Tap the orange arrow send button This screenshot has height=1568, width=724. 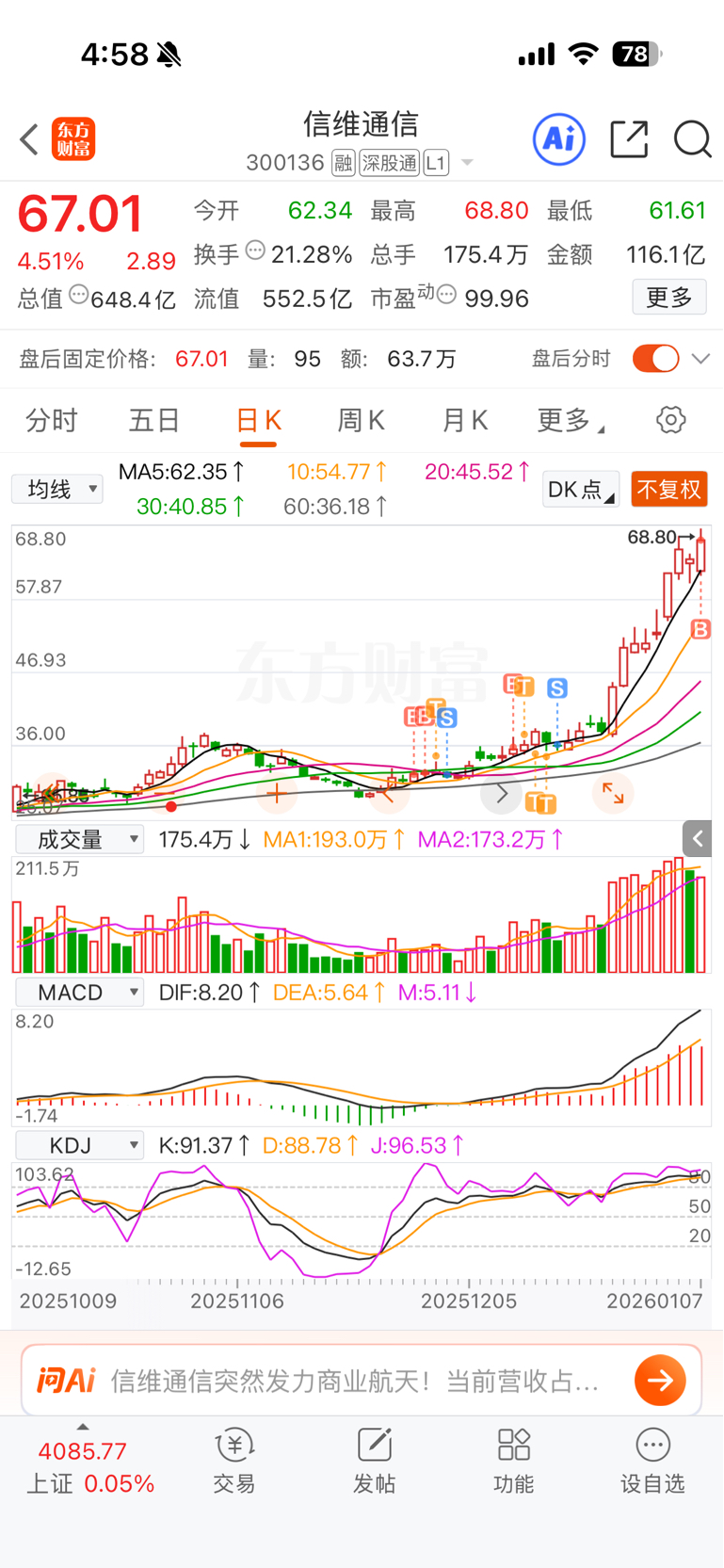click(660, 1381)
